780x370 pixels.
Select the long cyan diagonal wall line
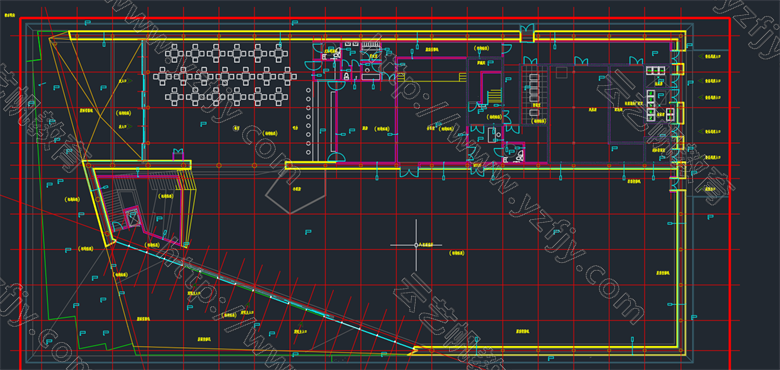pos(264,294)
